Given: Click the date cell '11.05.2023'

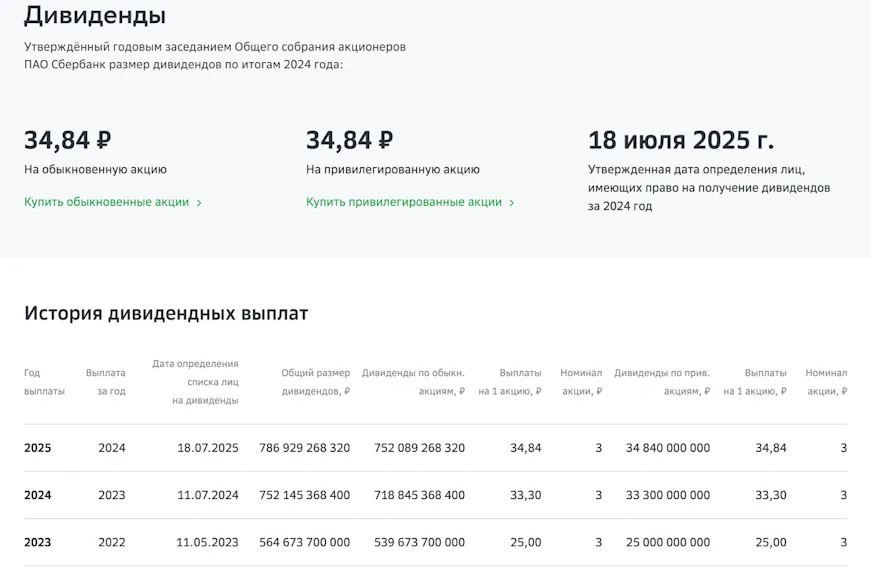Looking at the screenshot, I should point(208,542).
